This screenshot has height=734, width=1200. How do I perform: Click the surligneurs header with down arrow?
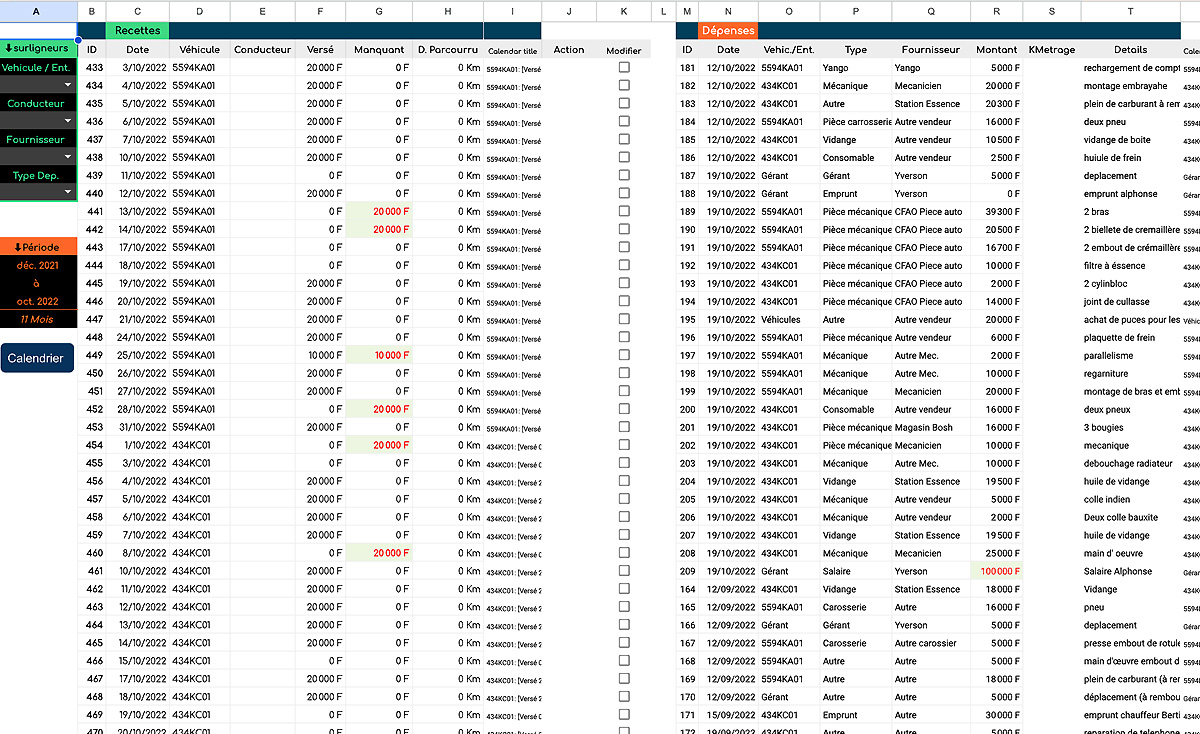click(x=39, y=48)
